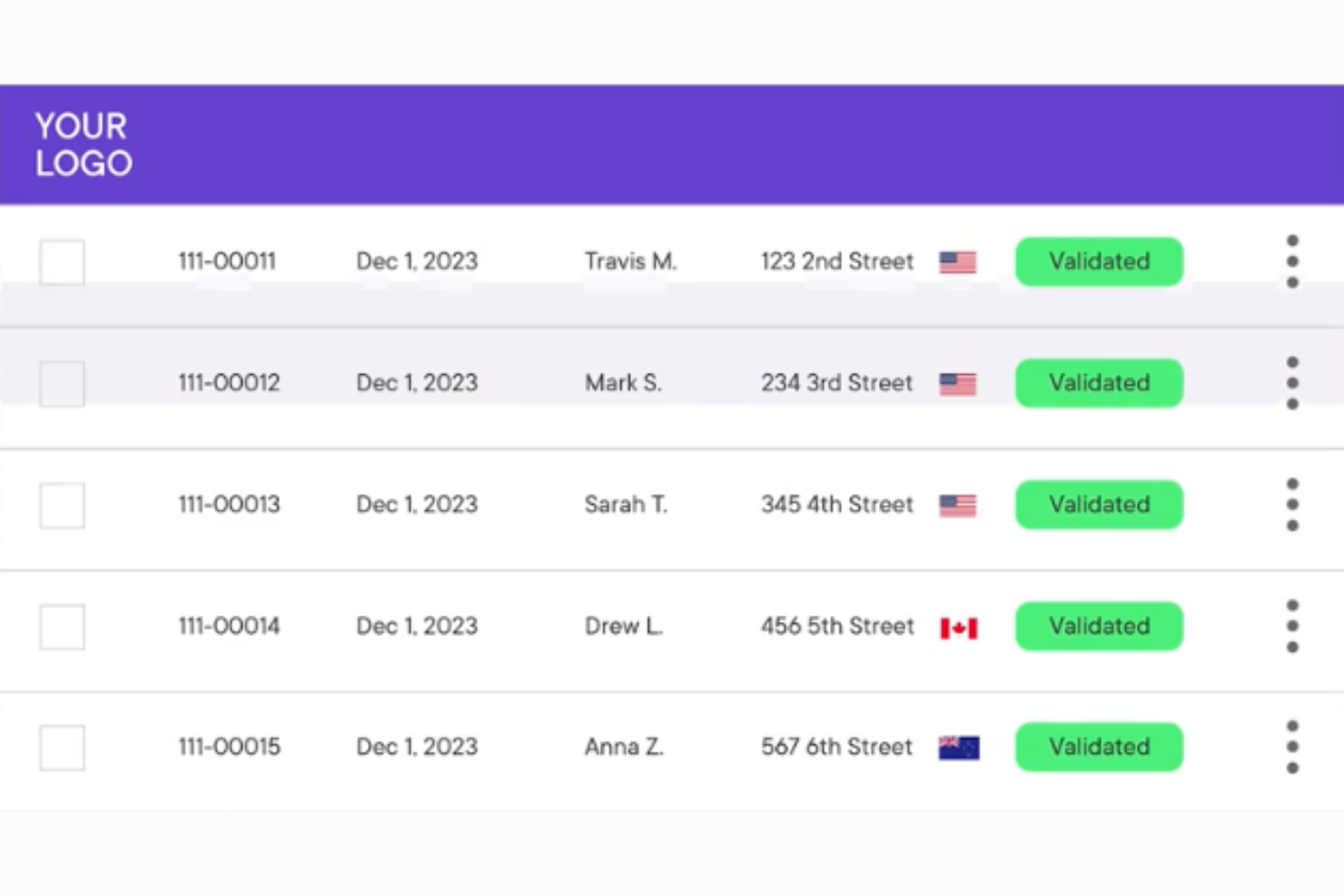Click the Validated badge for record 111-00014
This screenshot has width=1344, height=896.
click(x=1099, y=625)
